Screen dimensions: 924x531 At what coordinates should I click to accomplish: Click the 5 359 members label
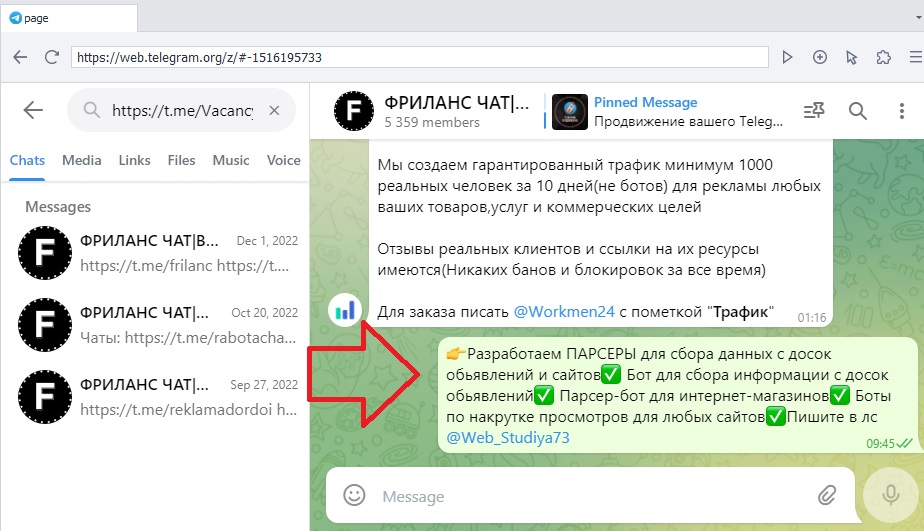pyautogui.click(x=432, y=123)
